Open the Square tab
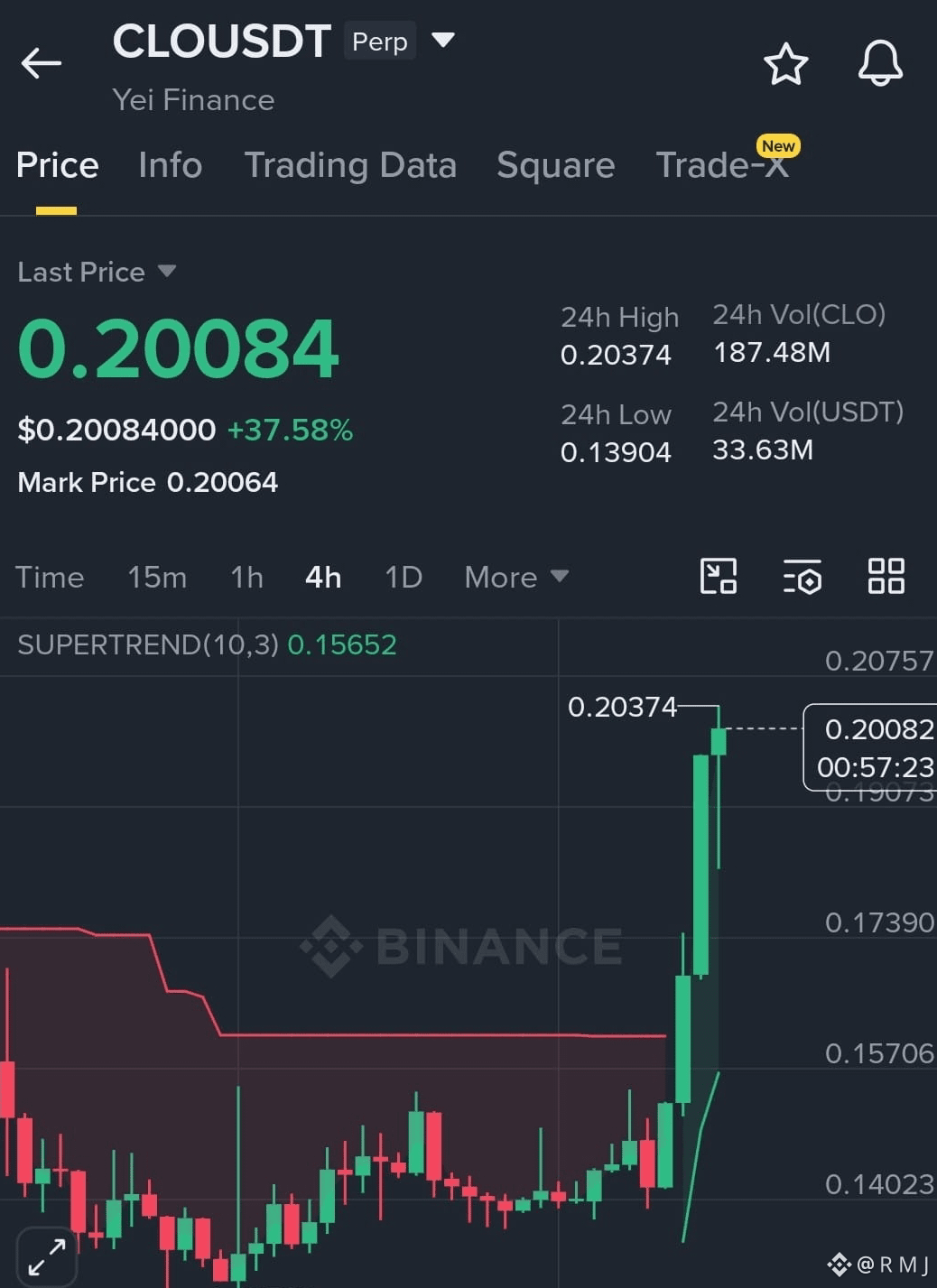Screen dimensions: 937x1288 click(555, 165)
